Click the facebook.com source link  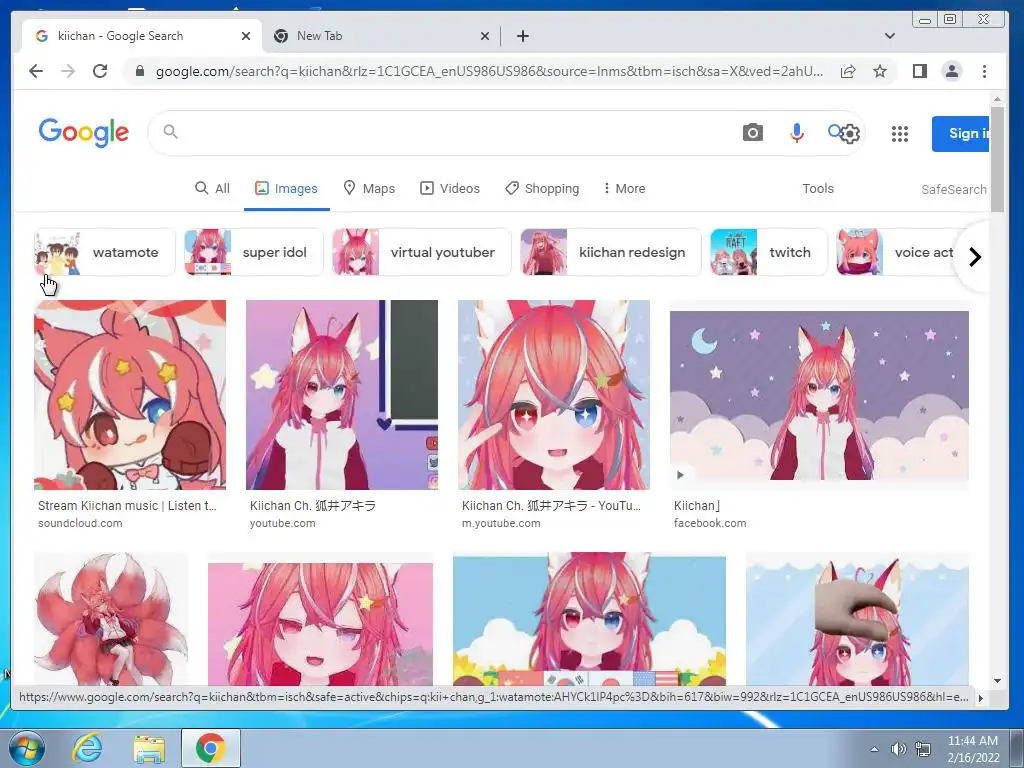point(710,523)
